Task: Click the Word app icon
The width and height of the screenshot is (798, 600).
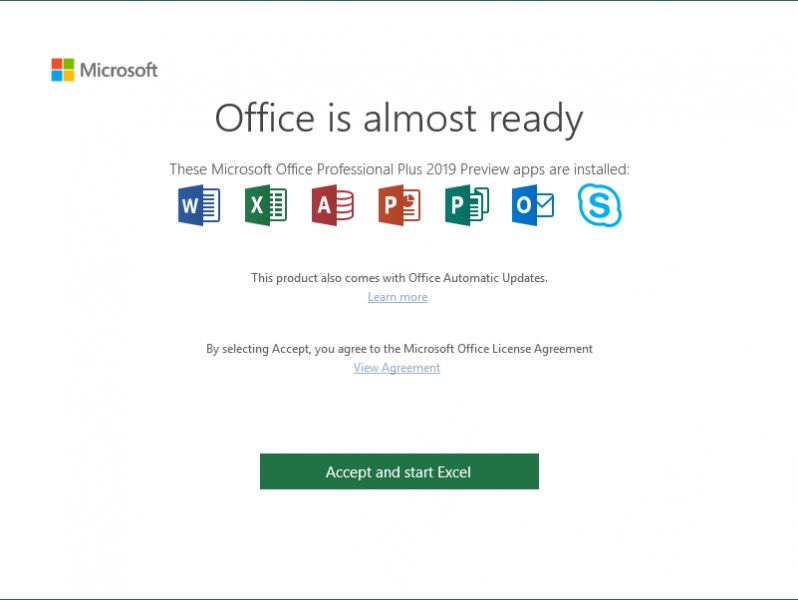Action: [199, 205]
